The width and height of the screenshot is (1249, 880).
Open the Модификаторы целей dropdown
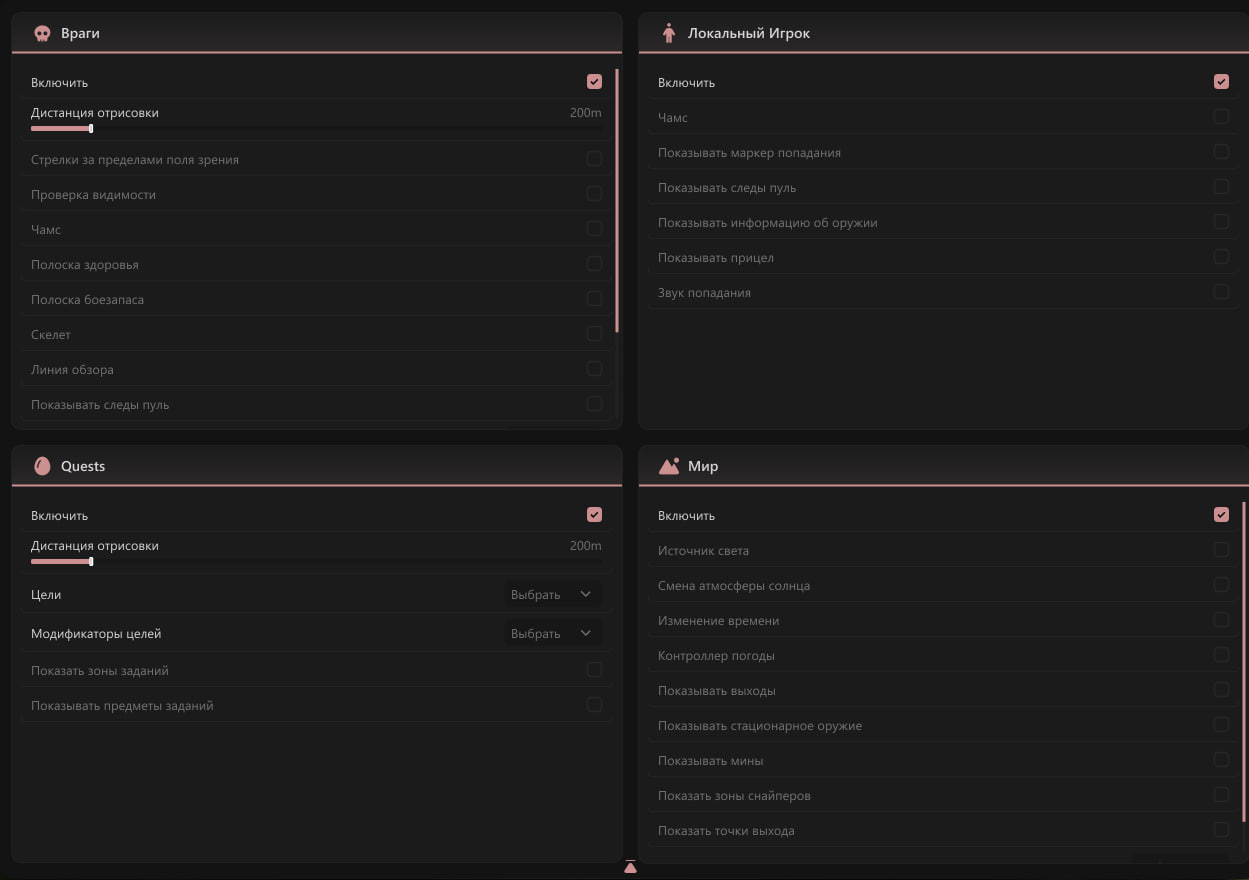(x=552, y=634)
